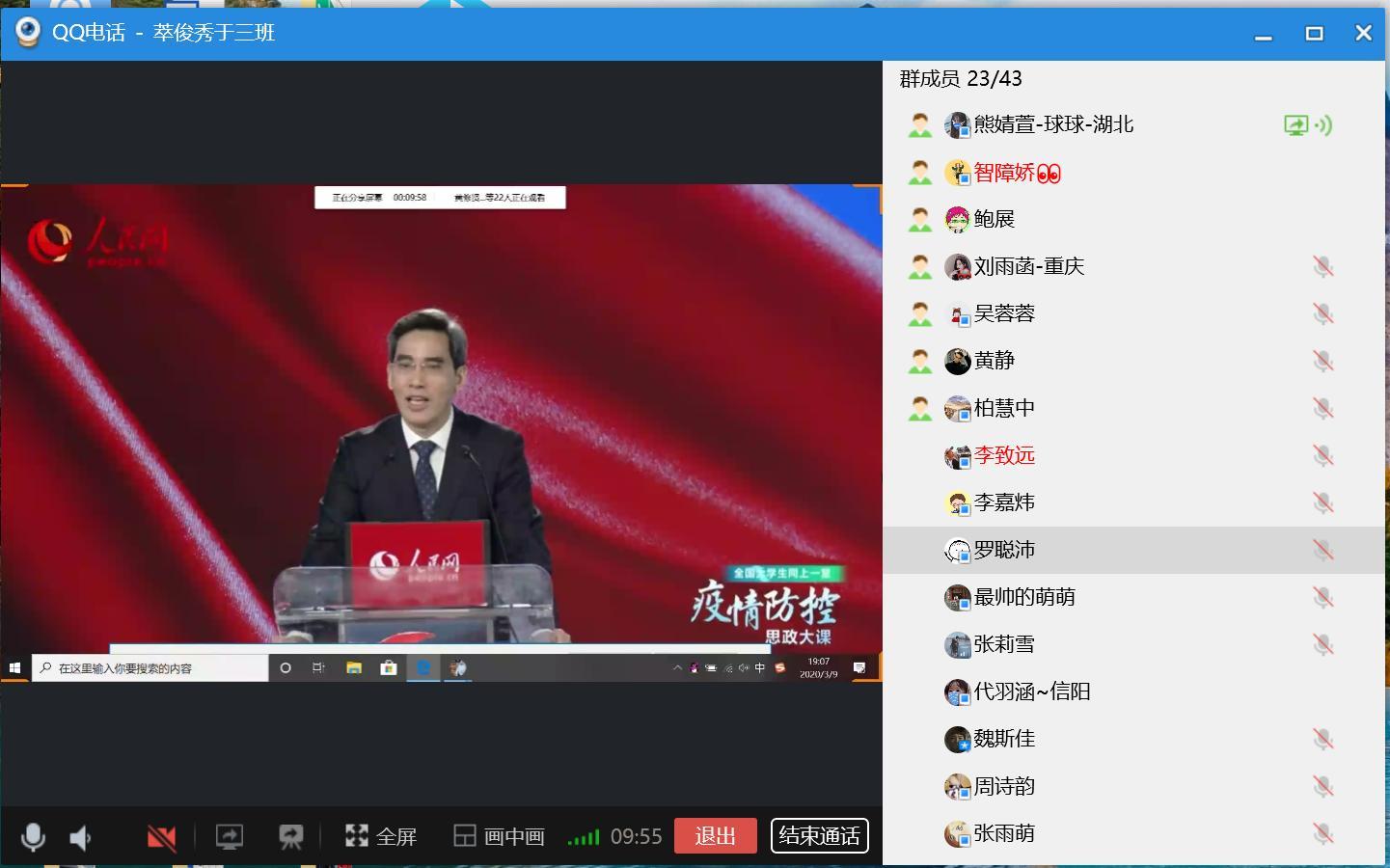Click the green signal strength indicator
The image size is (1390, 868).
583,837
